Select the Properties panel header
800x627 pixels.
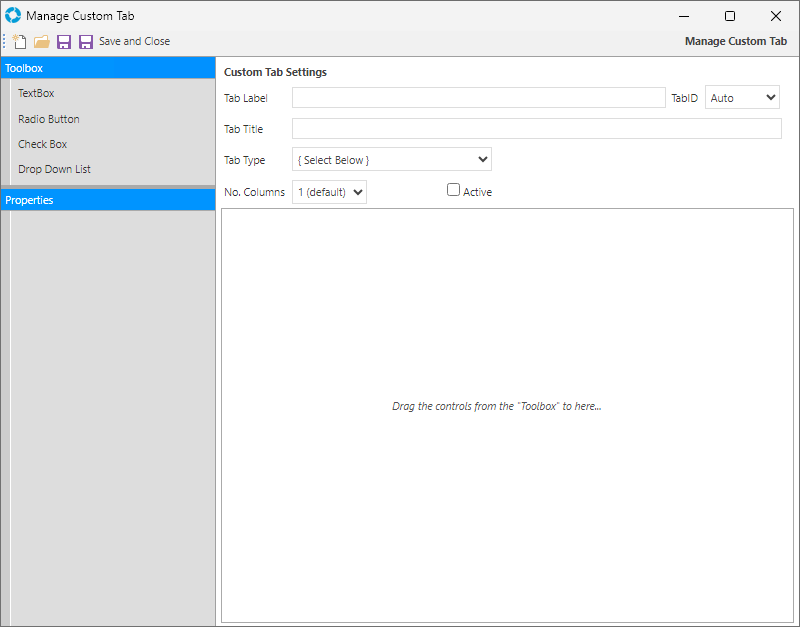(107, 200)
